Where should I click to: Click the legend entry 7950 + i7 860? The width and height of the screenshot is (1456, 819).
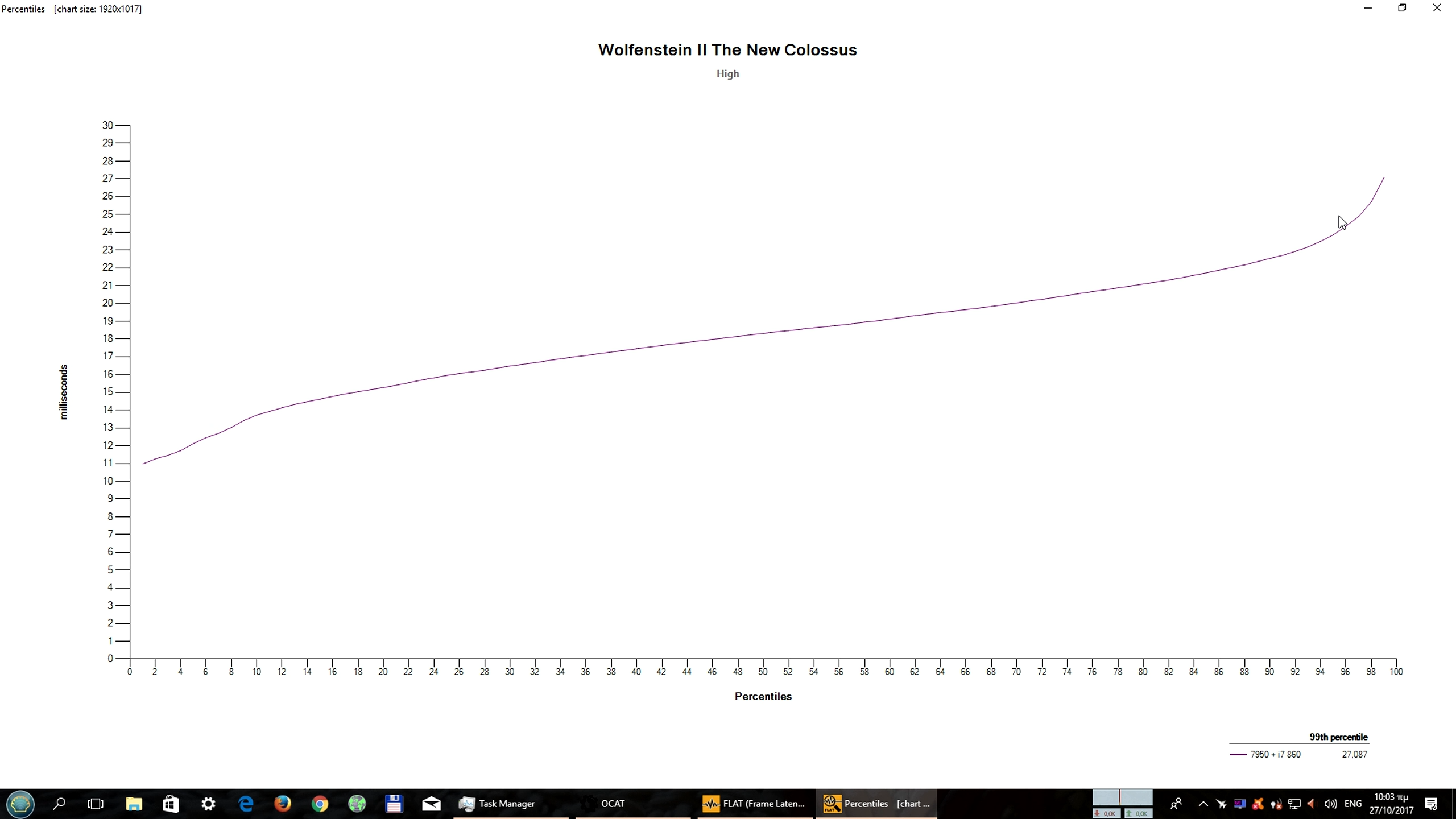pos(1275,754)
